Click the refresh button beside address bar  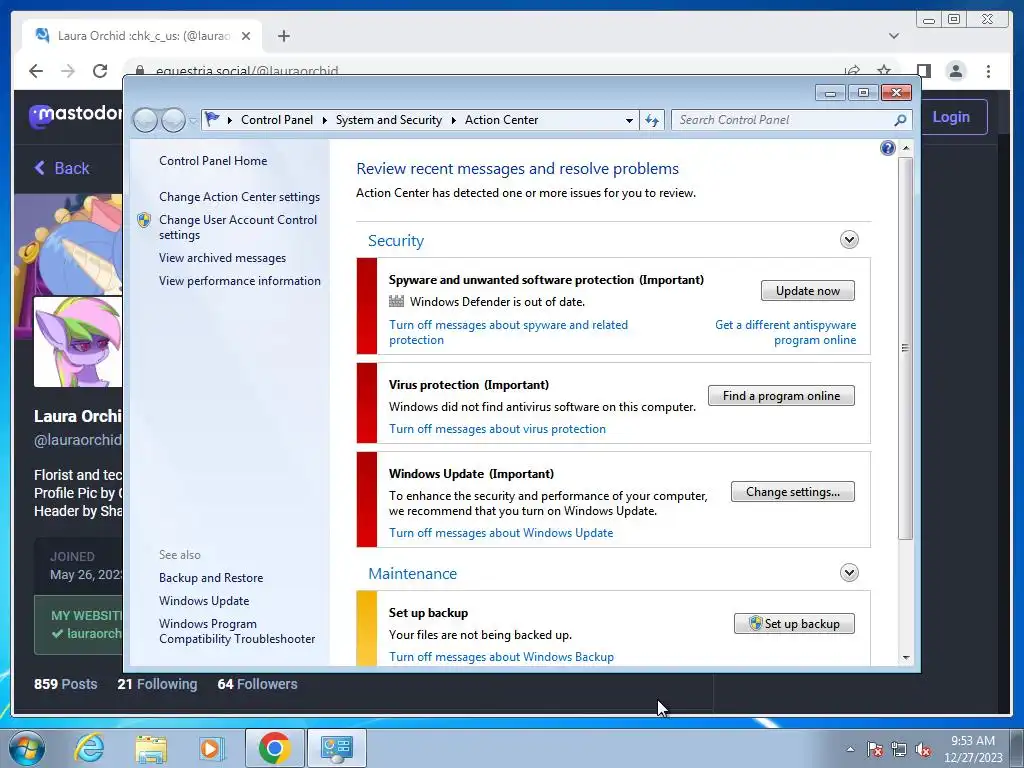click(x=652, y=120)
